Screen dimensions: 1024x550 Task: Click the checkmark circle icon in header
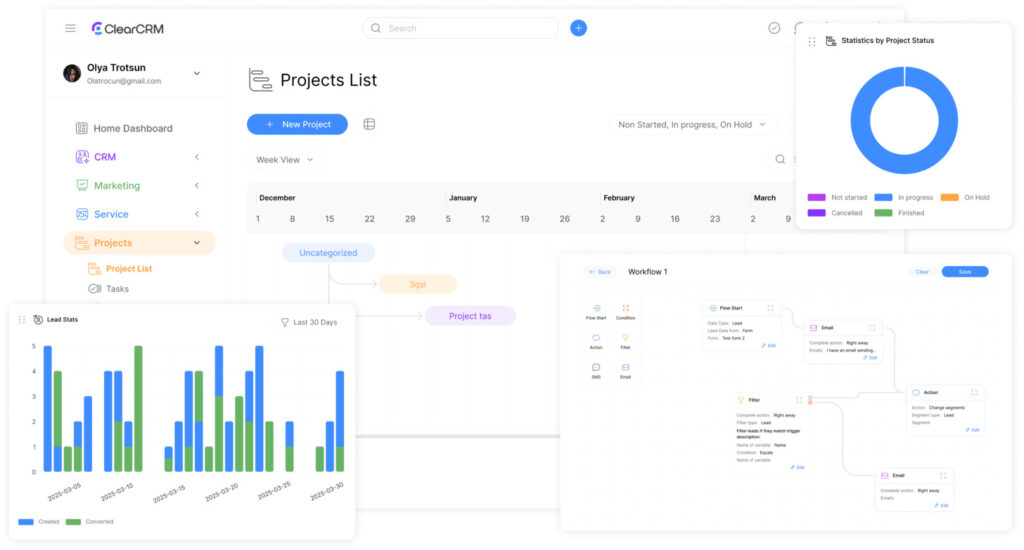tap(774, 28)
